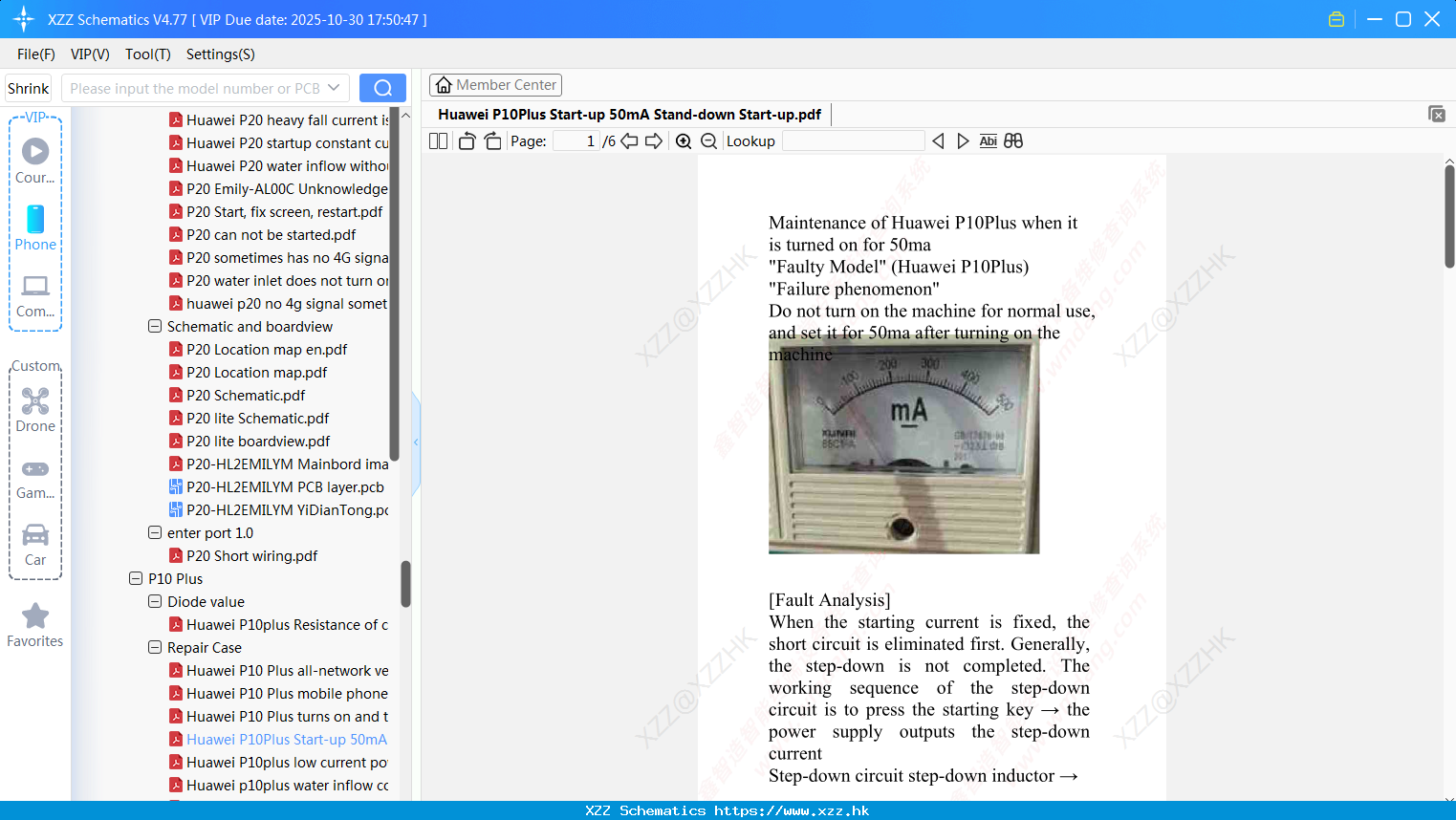Viewport: 1456px width, 820px height.
Task: Toggle two-page view layout icon
Action: click(438, 141)
